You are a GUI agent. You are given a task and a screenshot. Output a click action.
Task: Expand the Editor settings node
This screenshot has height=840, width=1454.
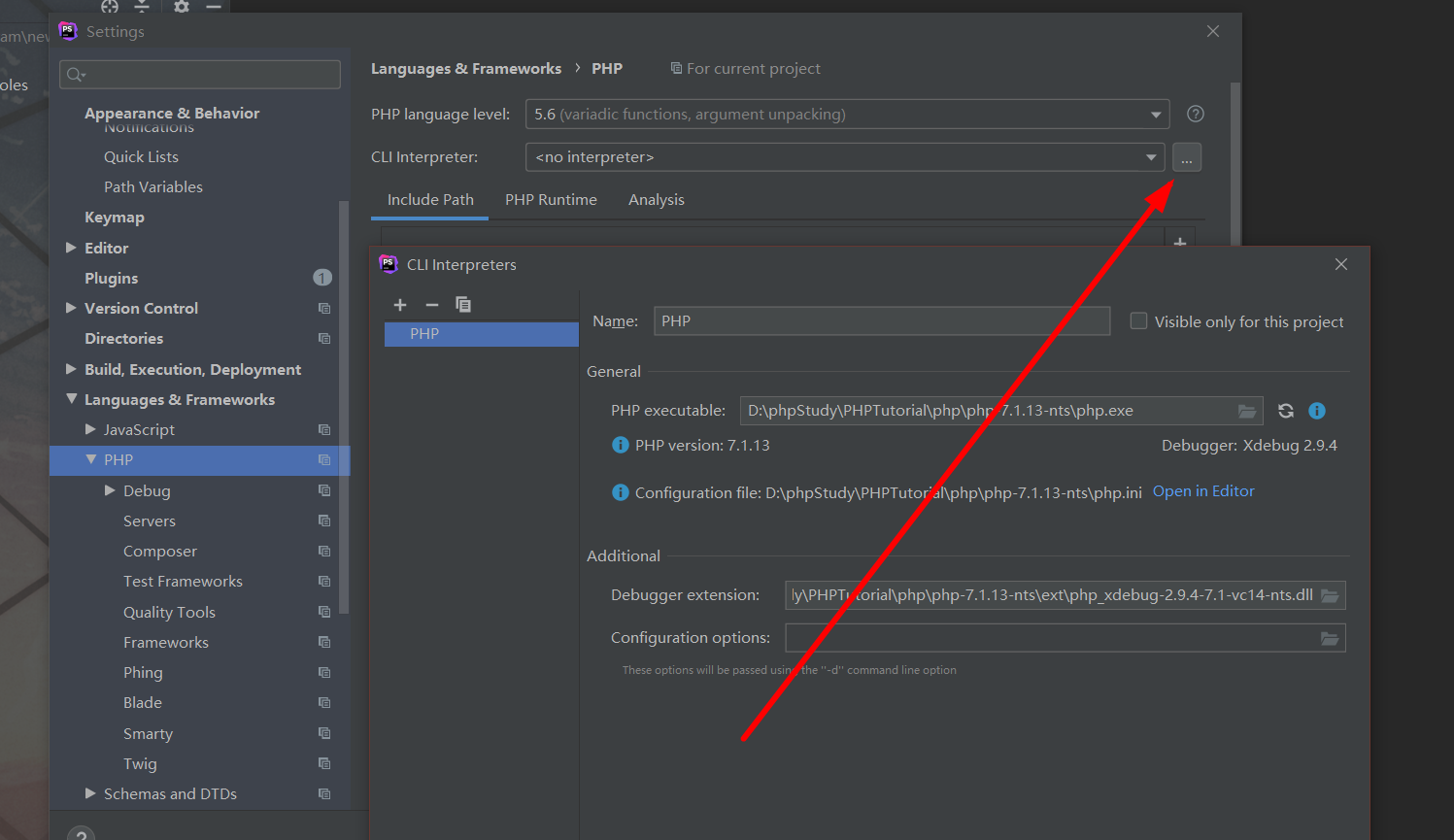[x=71, y=248]
